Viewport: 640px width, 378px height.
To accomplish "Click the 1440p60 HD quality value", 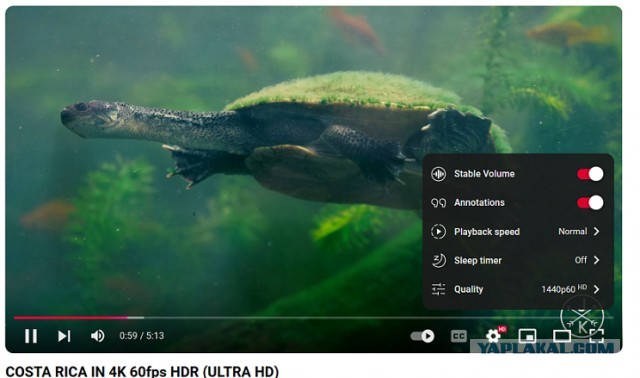I will [x=564, y=289].
